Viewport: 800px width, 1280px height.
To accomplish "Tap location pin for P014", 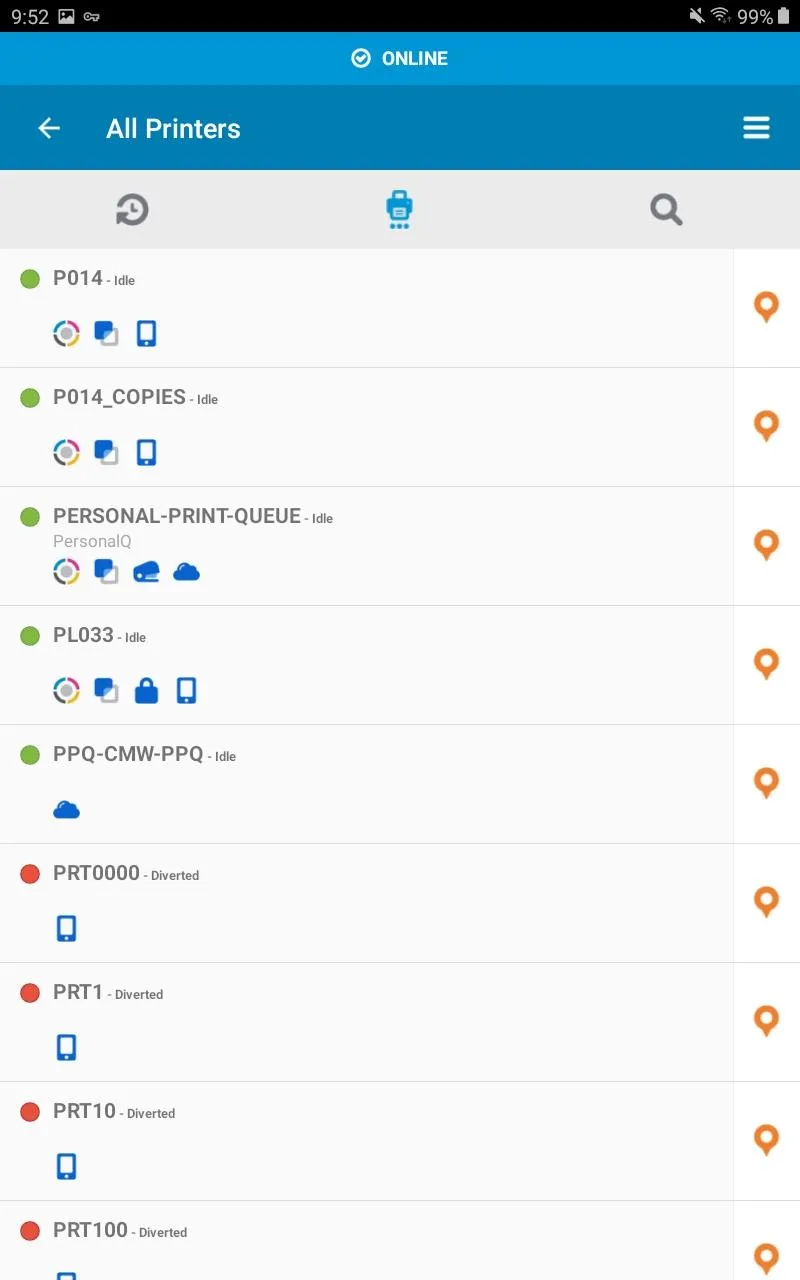I will 766,307.
